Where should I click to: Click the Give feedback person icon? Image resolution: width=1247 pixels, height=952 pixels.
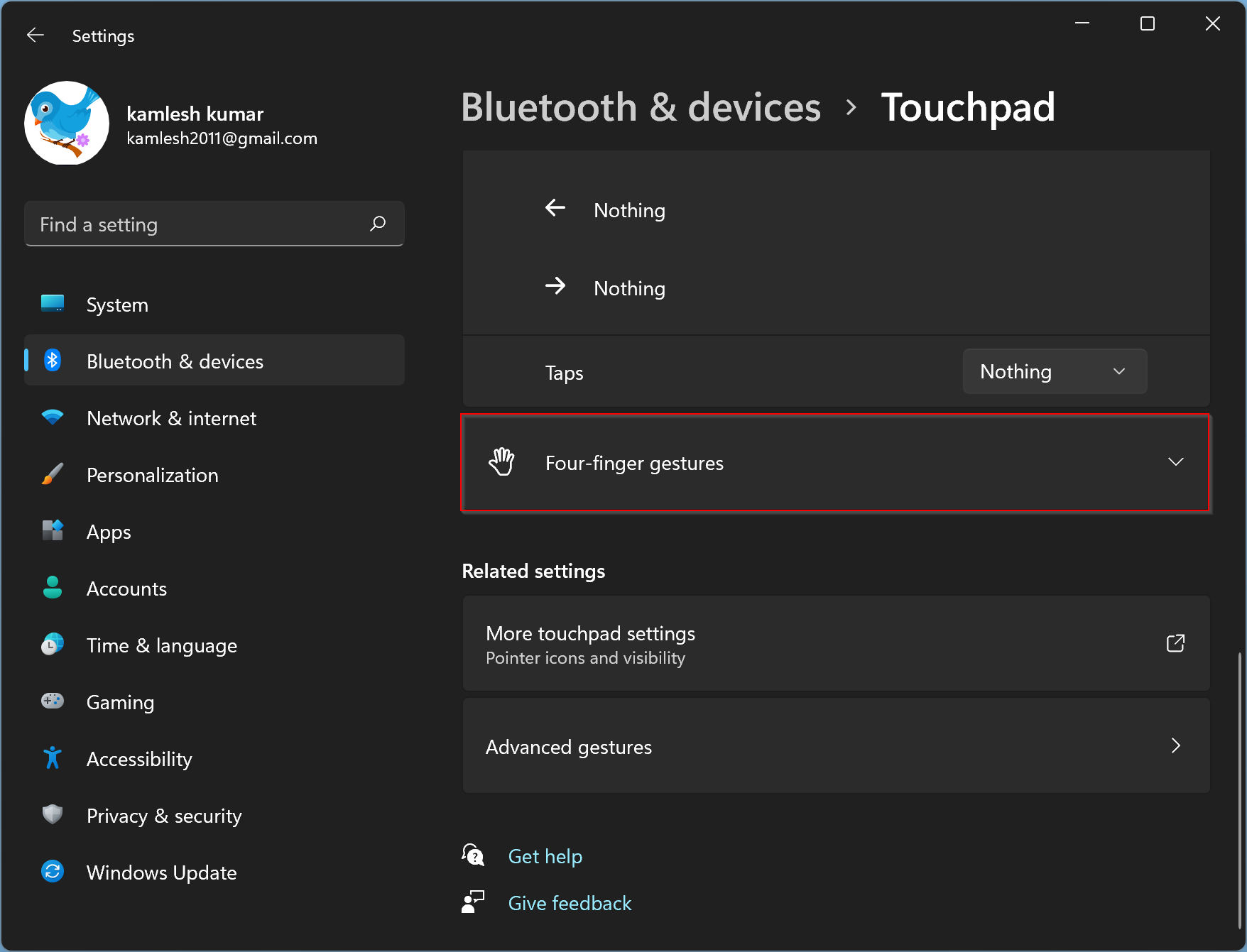[x=473, y=902]
